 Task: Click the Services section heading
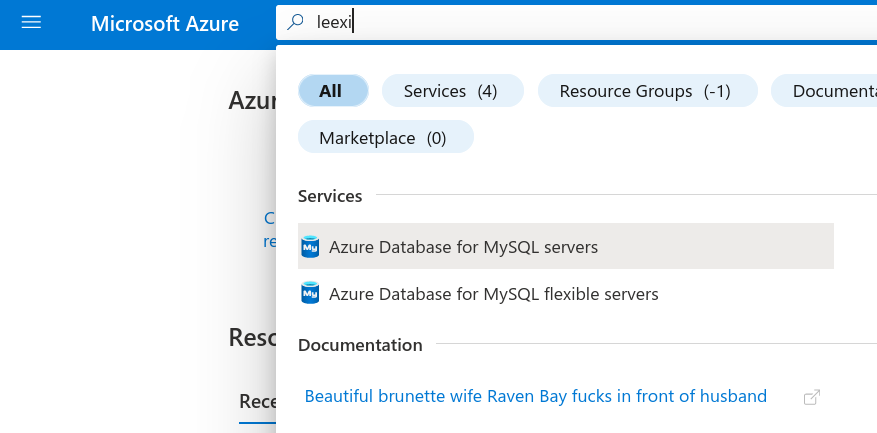330,196
